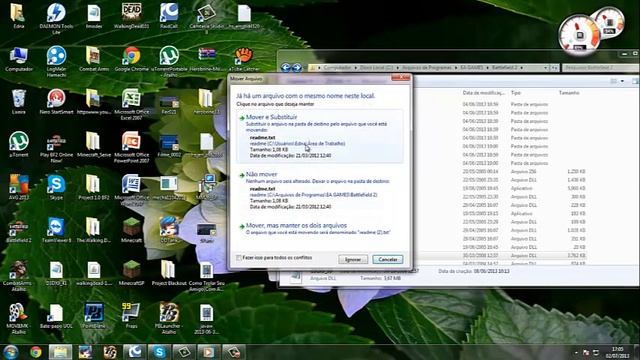This screenshot has width=640, height=360.
Task: Select the Combat Arms folder on desktop
Action: point(94,59)
